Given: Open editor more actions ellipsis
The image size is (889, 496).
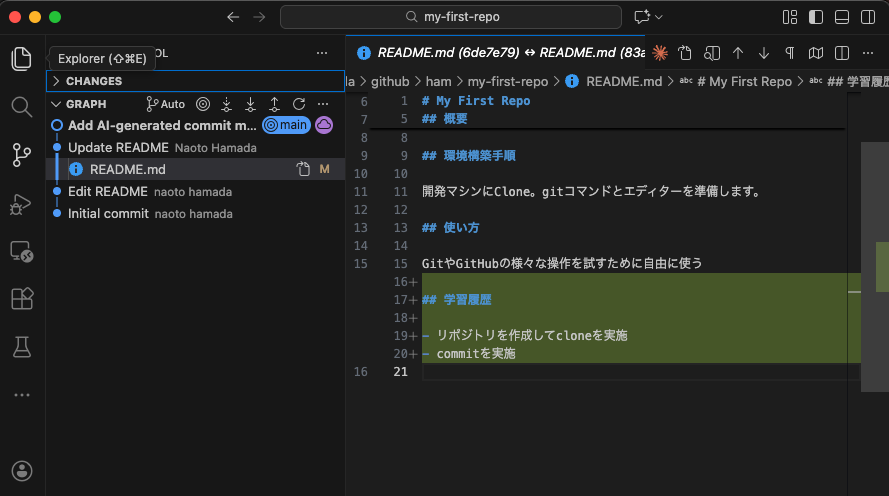Looking at the screenshot, I should point(868,53).
